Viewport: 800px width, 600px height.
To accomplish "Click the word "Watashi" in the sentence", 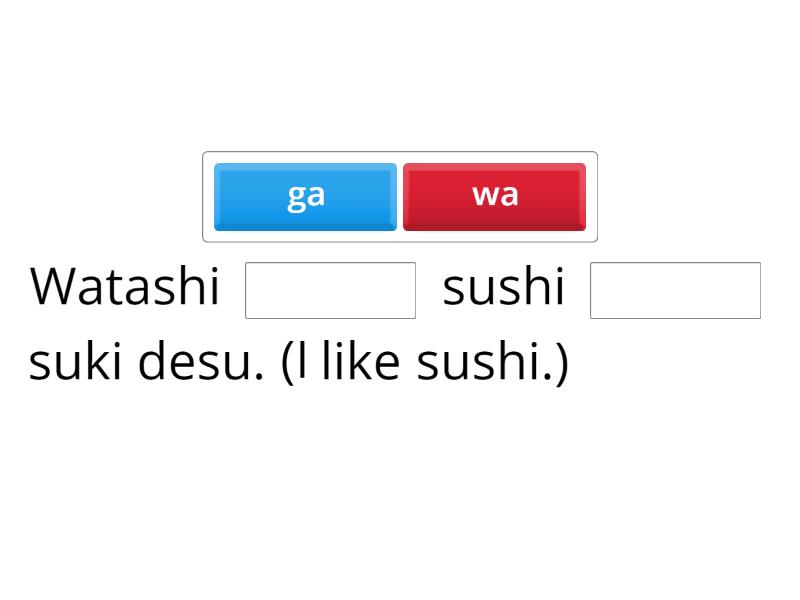I will (x=125, y=288).
